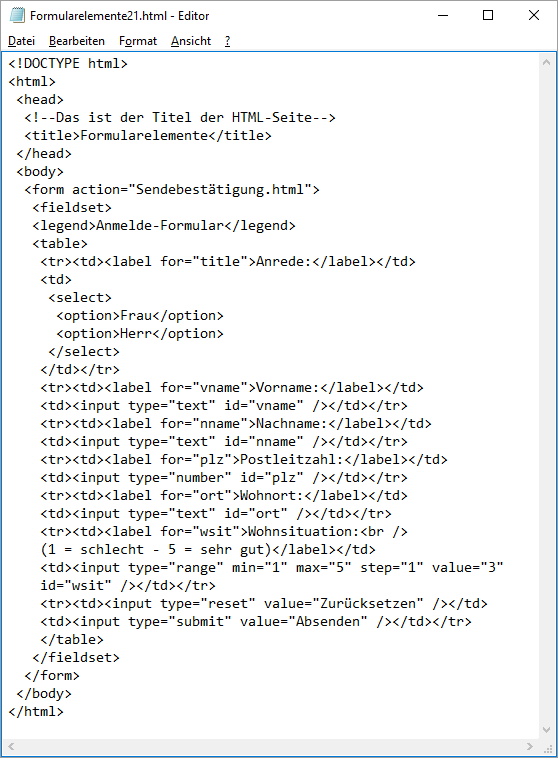558x758 pixels.
Task: Open the Format menu
Action: pos(138,41)
